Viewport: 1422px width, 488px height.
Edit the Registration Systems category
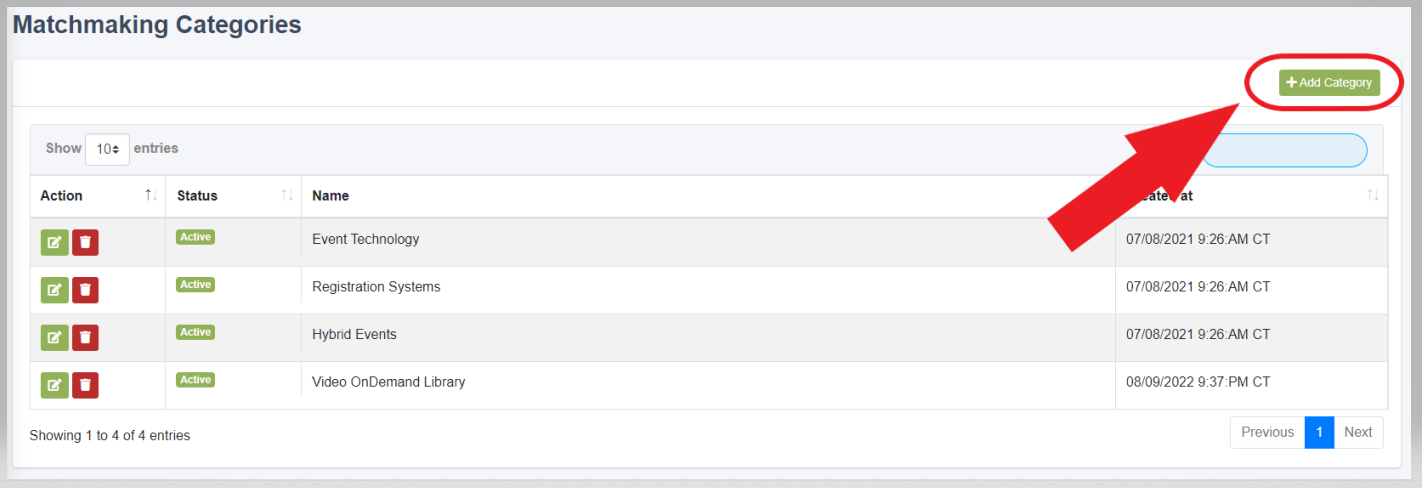click(x=55, y=290)
